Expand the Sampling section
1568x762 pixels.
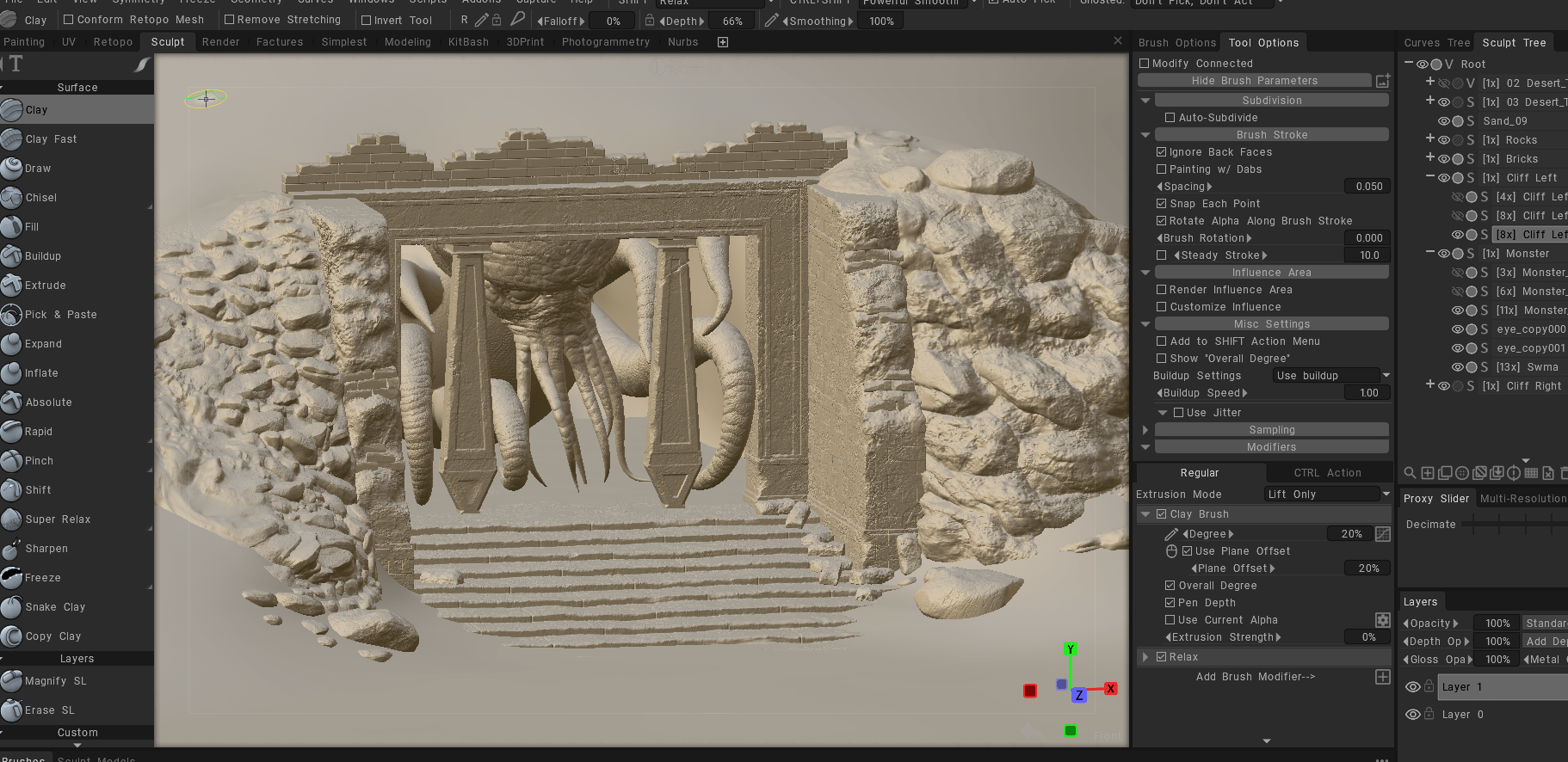[1145, 430]
